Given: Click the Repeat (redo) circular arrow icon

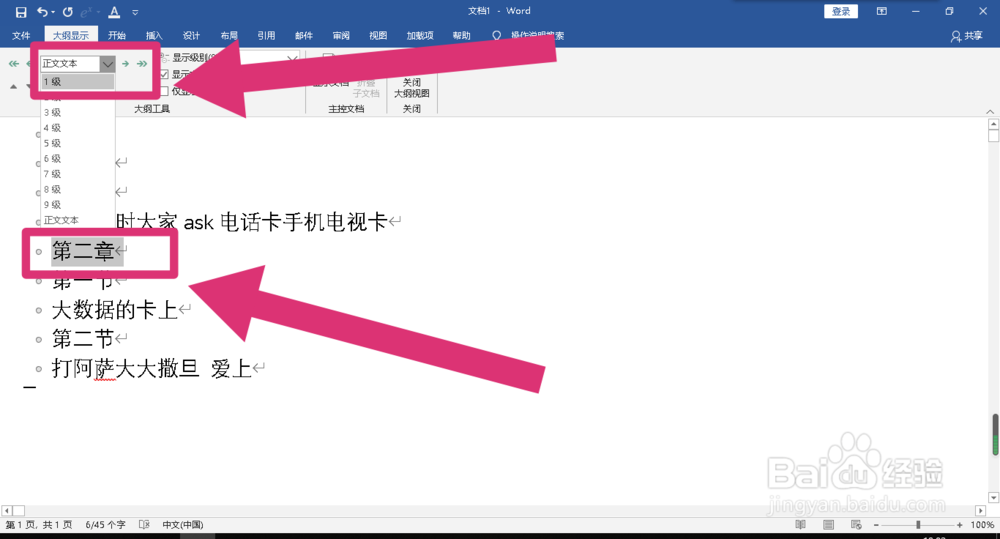Looking at the screenshot, I should pyautogui.click(x=68, y=11).
